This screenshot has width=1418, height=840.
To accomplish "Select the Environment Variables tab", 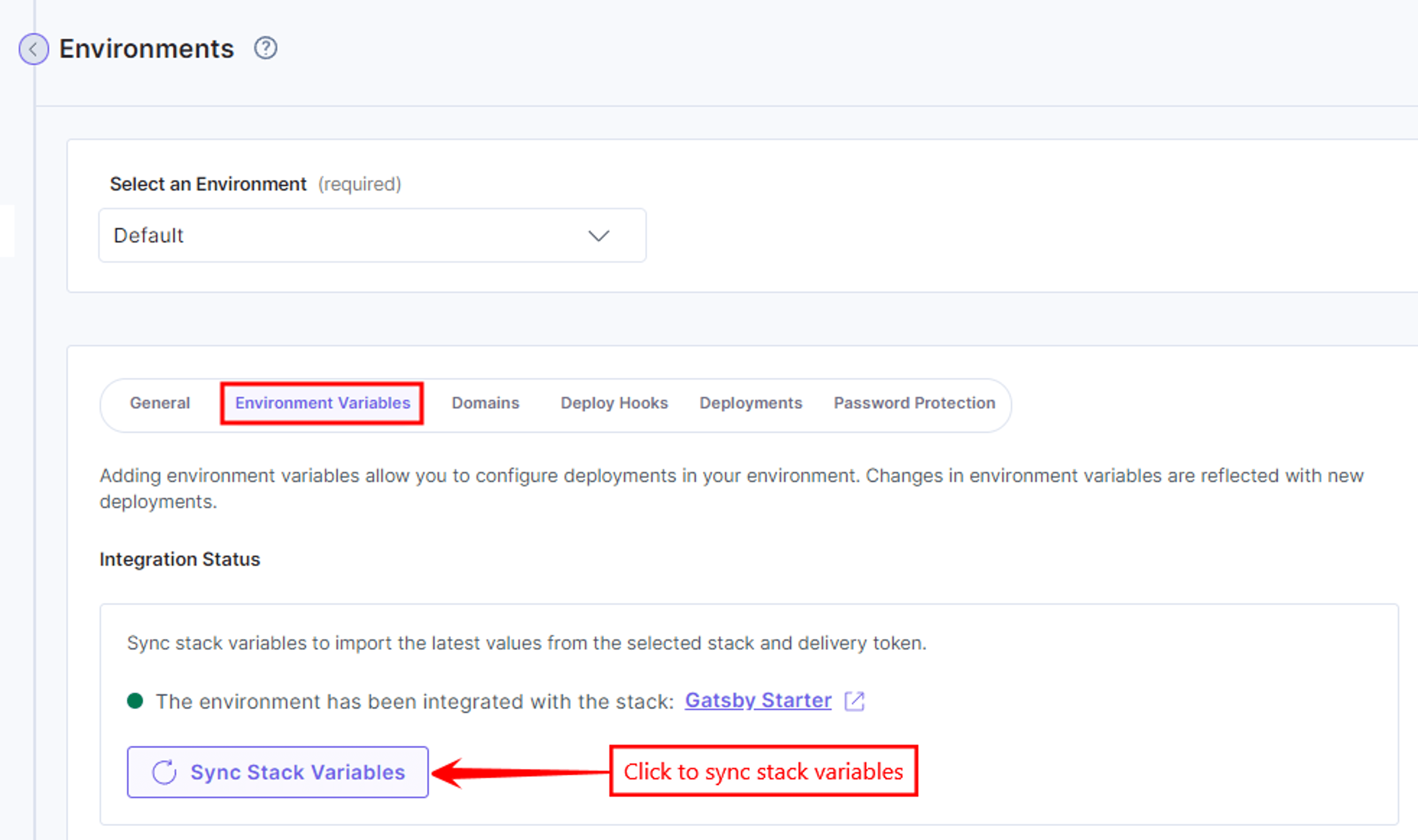I will [323, 403].
